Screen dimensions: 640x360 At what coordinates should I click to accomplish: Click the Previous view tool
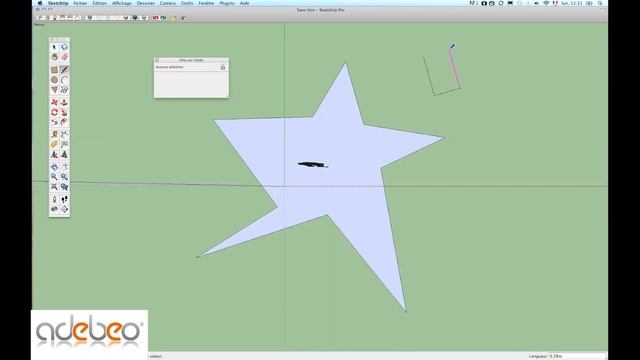pos(64,187)
